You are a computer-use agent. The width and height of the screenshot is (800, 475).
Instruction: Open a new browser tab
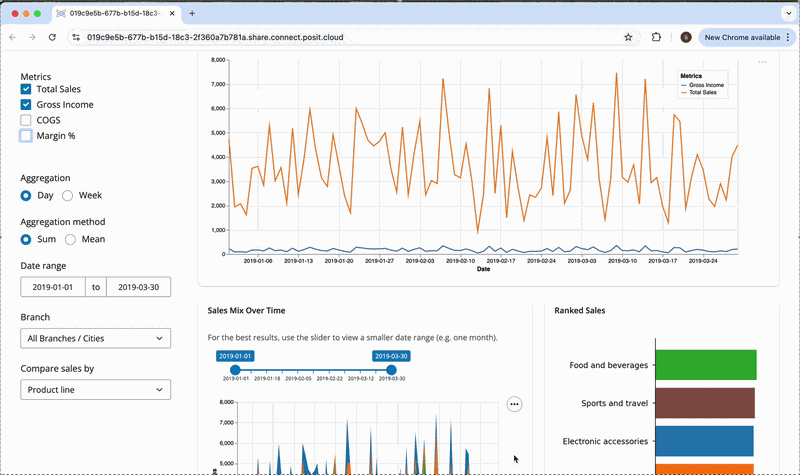pos(192,14)
